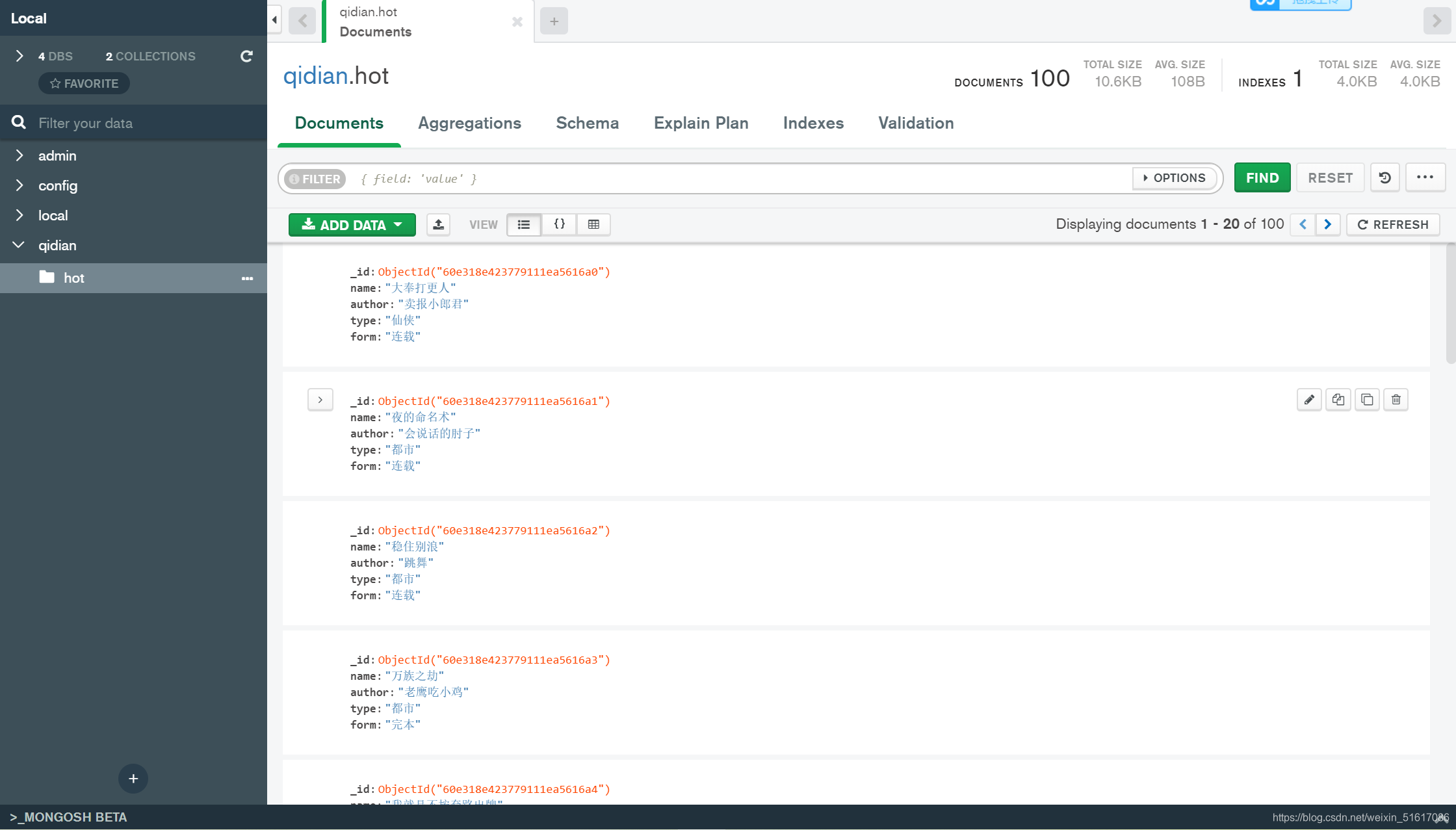The width and height of the screenshot is (1456, 830).
Task: Refresh databases in the sidebar
Action: pyautogui.click(x=246, y=57)
